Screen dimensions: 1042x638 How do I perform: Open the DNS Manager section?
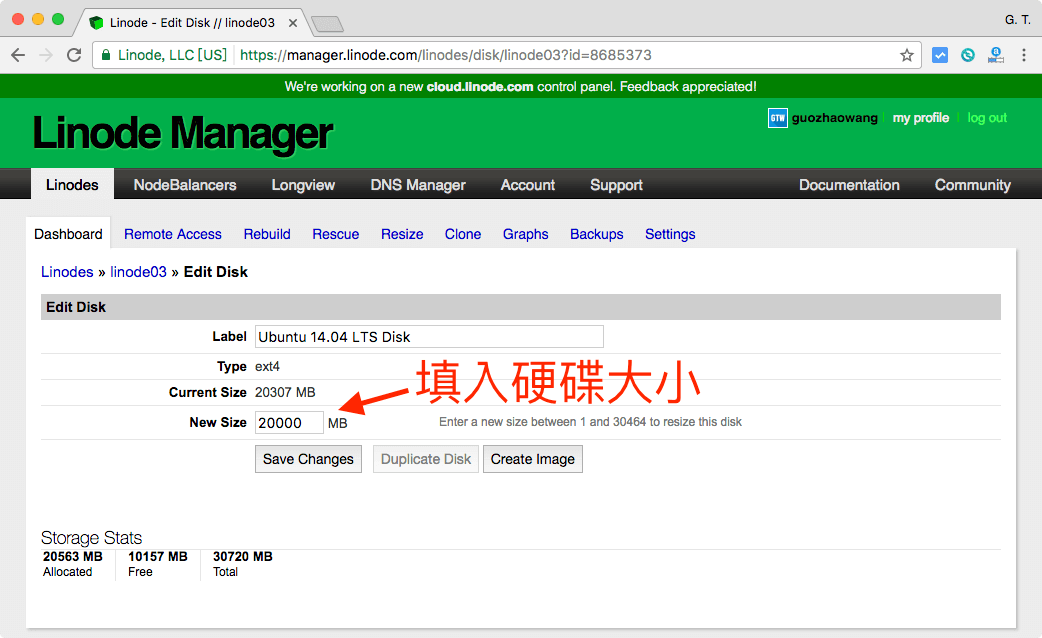(418, 185)
